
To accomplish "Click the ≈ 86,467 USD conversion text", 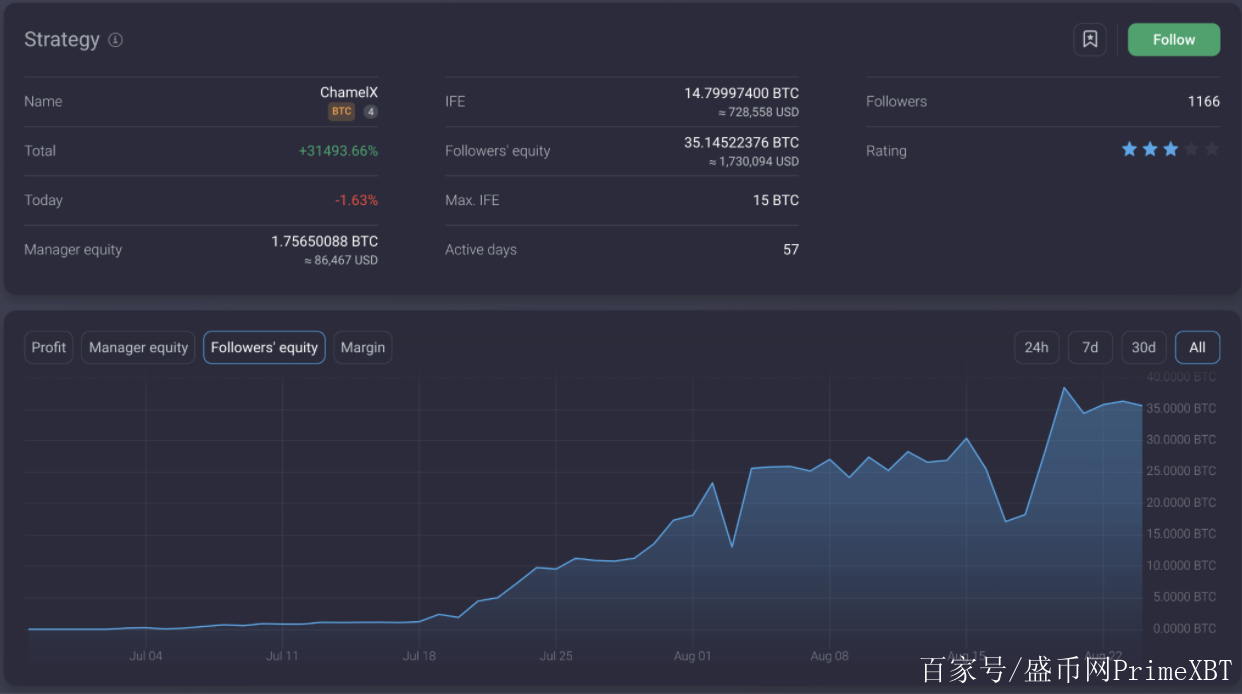I will [341, 260].
